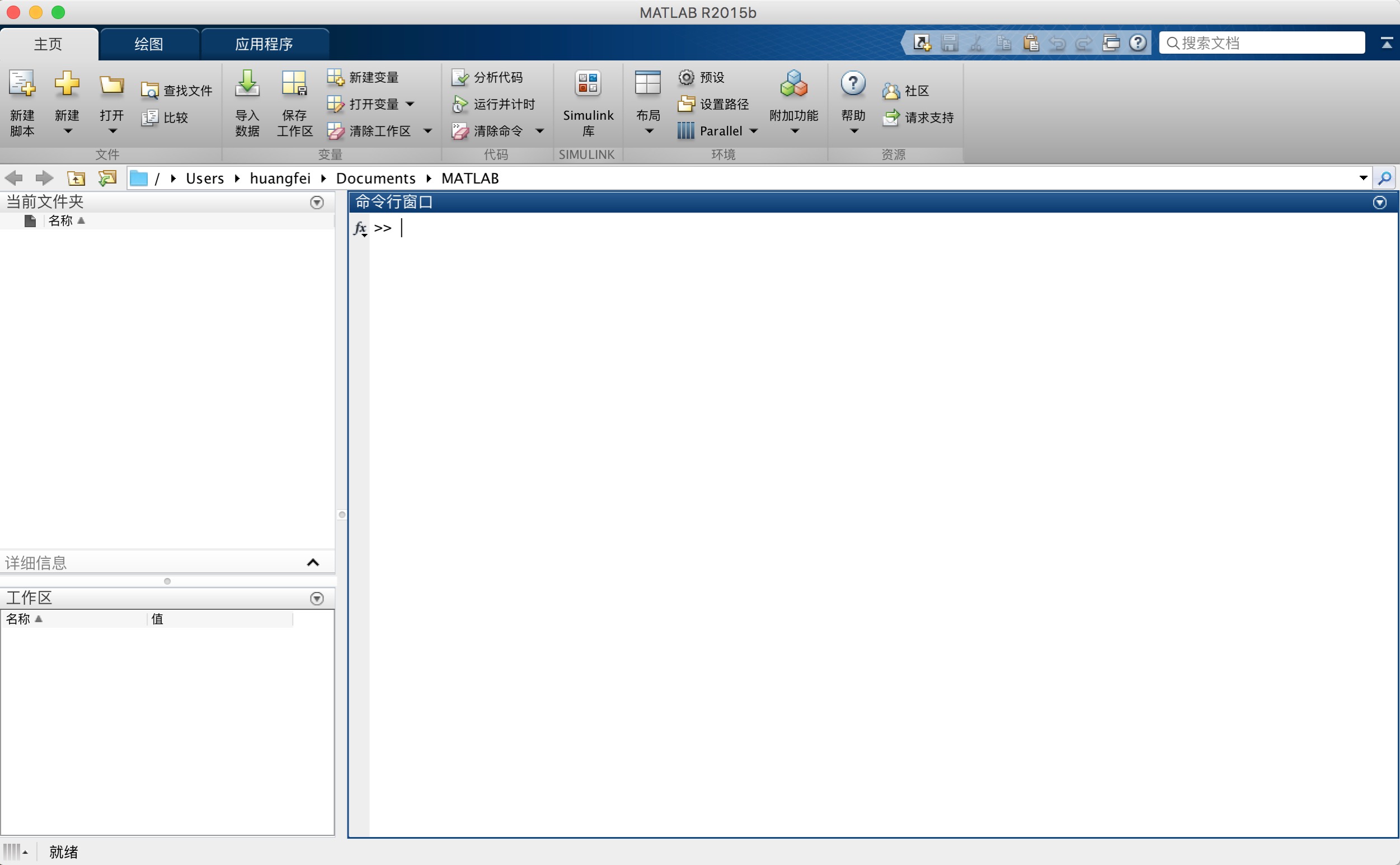1400x865 pixels.
Task: Click the fx function browser icon
Action: [360, 228]
